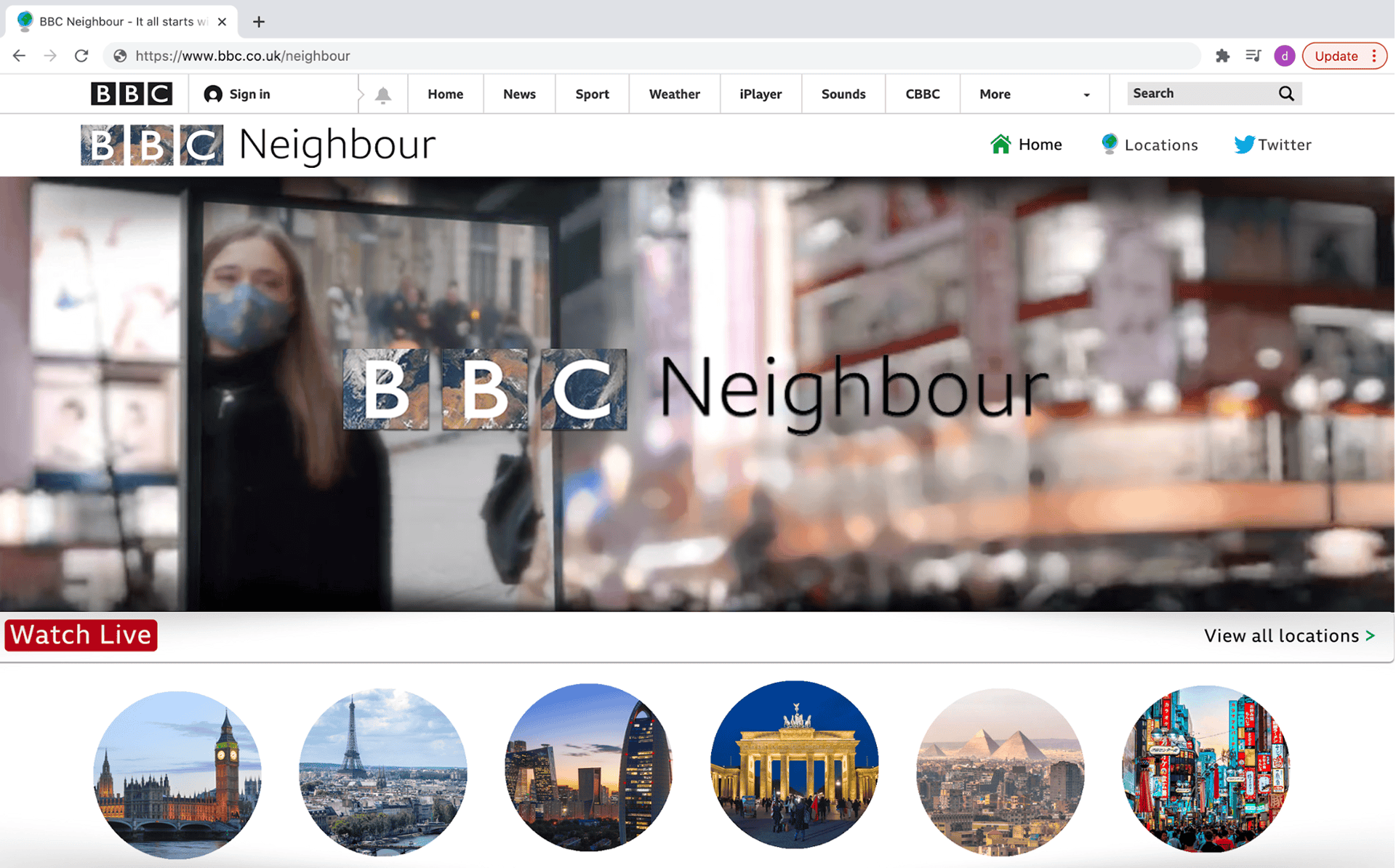Expand the More dropdown arrow
Viewport: 1396px width, 868px height.
[1086, 95]
